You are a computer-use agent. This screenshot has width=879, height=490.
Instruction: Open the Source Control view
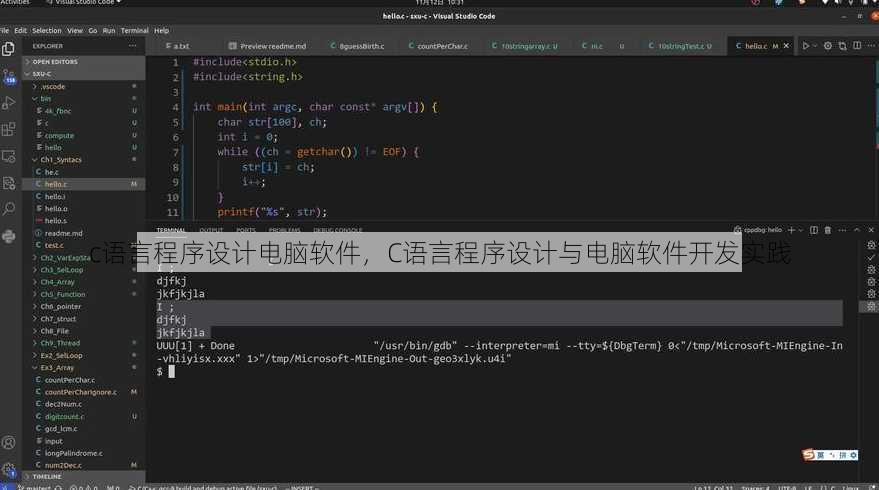click(x=9, y=77)
